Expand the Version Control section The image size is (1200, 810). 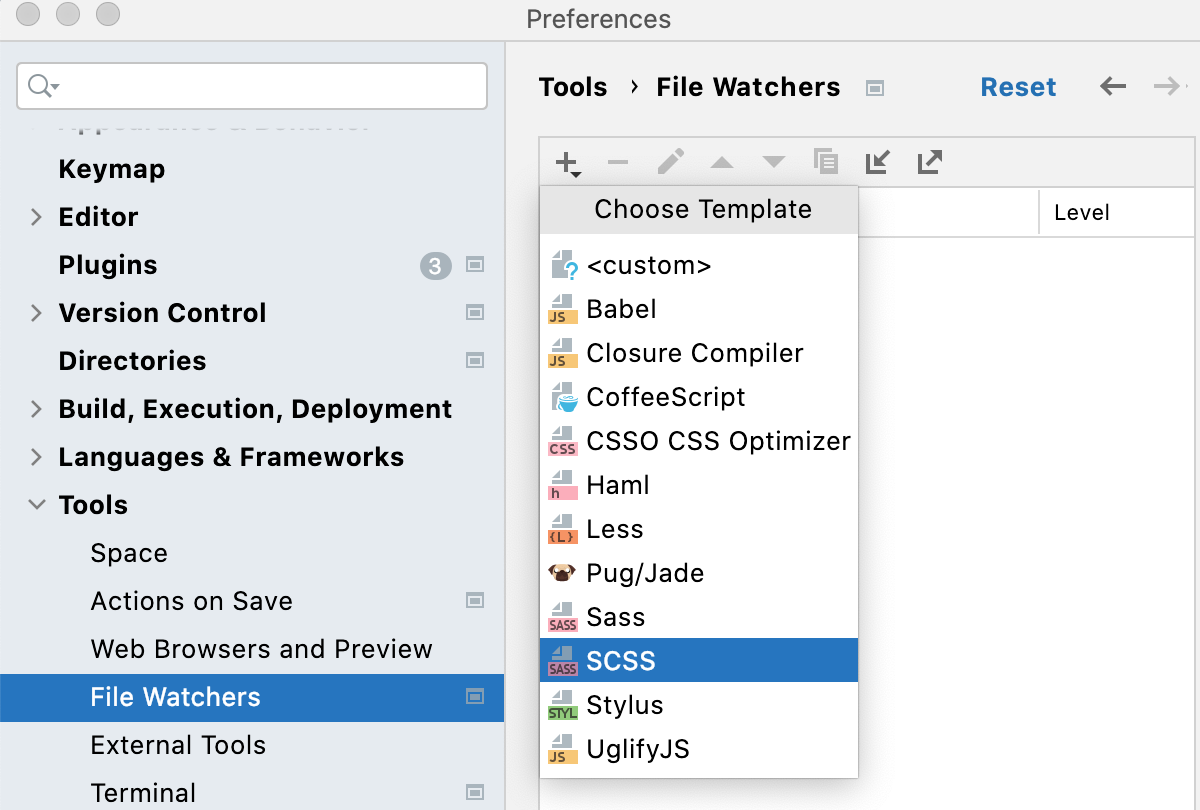(x=36, y=313)
